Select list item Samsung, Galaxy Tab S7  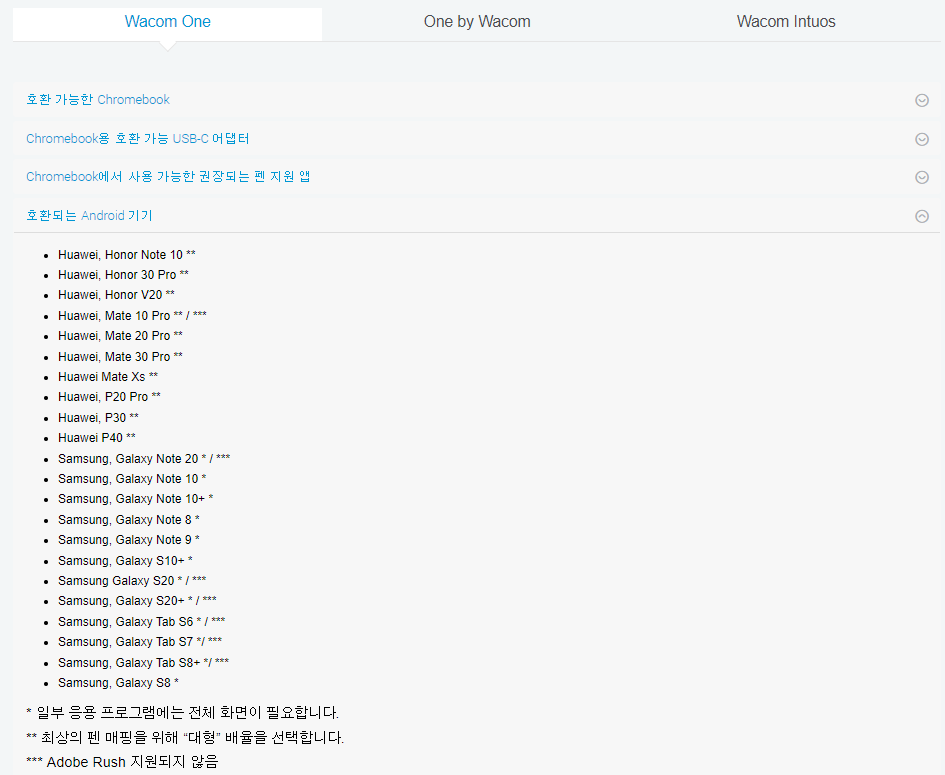click(140, 641)
